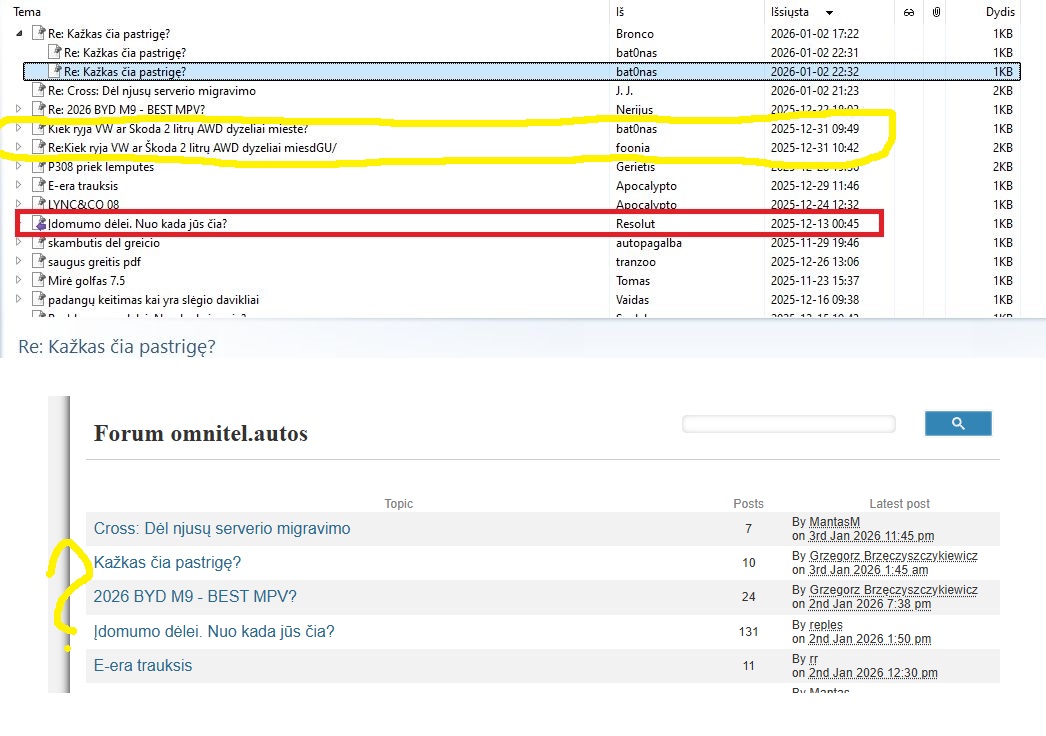Open forum topic 'Cross: Dėl njusų serverio migravimo'
The width and height of the screenshot is (1046, 736).
(x=222, y=528)
